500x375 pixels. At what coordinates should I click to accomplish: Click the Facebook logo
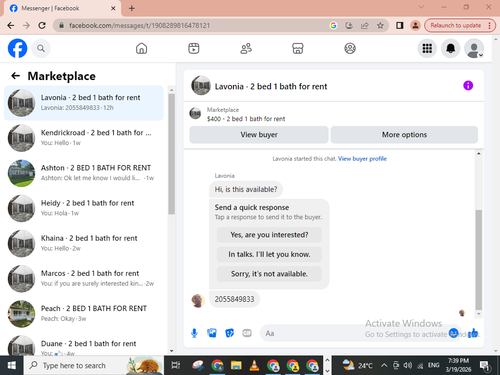(17, 48)
